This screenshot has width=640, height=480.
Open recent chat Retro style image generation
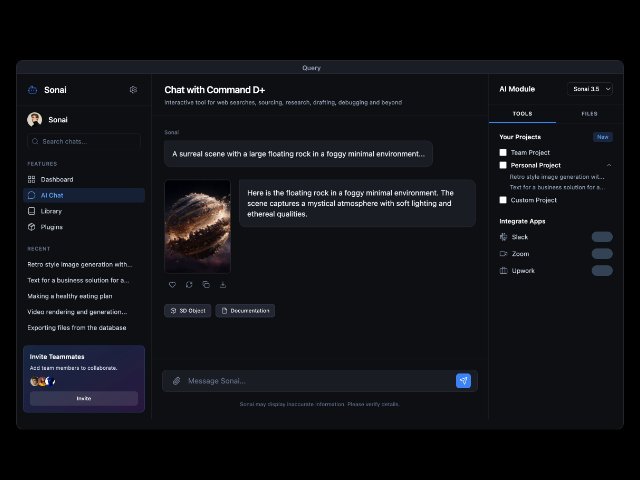[80, 264]
